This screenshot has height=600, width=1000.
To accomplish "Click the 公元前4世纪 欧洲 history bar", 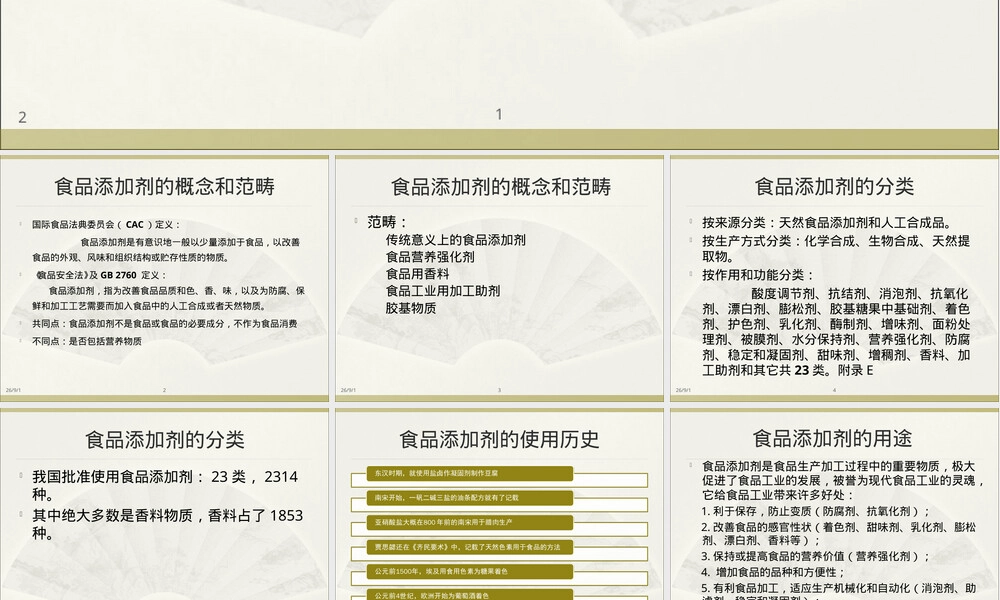I will click(470, 595).
